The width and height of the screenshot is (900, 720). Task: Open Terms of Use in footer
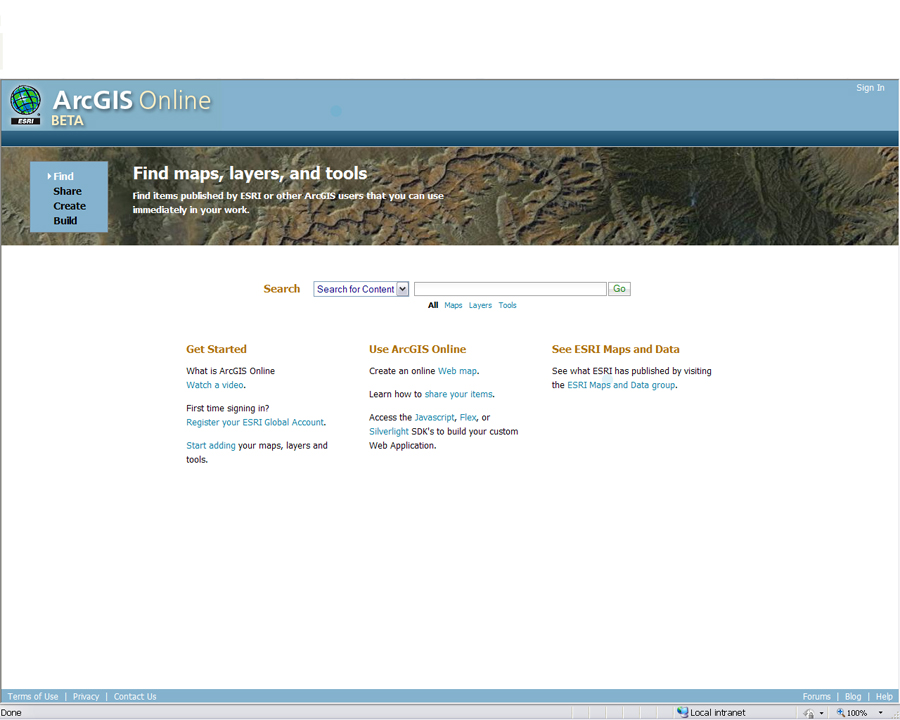pyautogui.click(x=33, y=696)
